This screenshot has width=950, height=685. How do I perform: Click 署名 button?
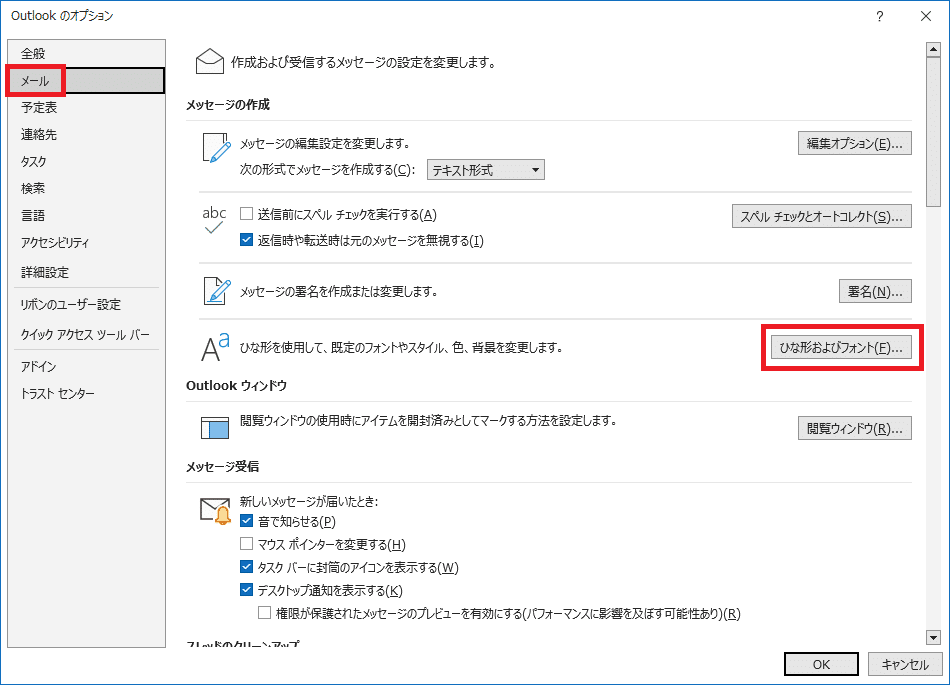click(875, 291)
